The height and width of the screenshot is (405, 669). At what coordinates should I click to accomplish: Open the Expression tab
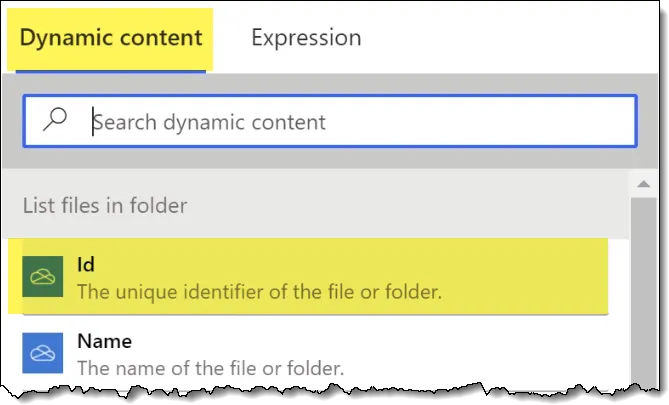306,39
